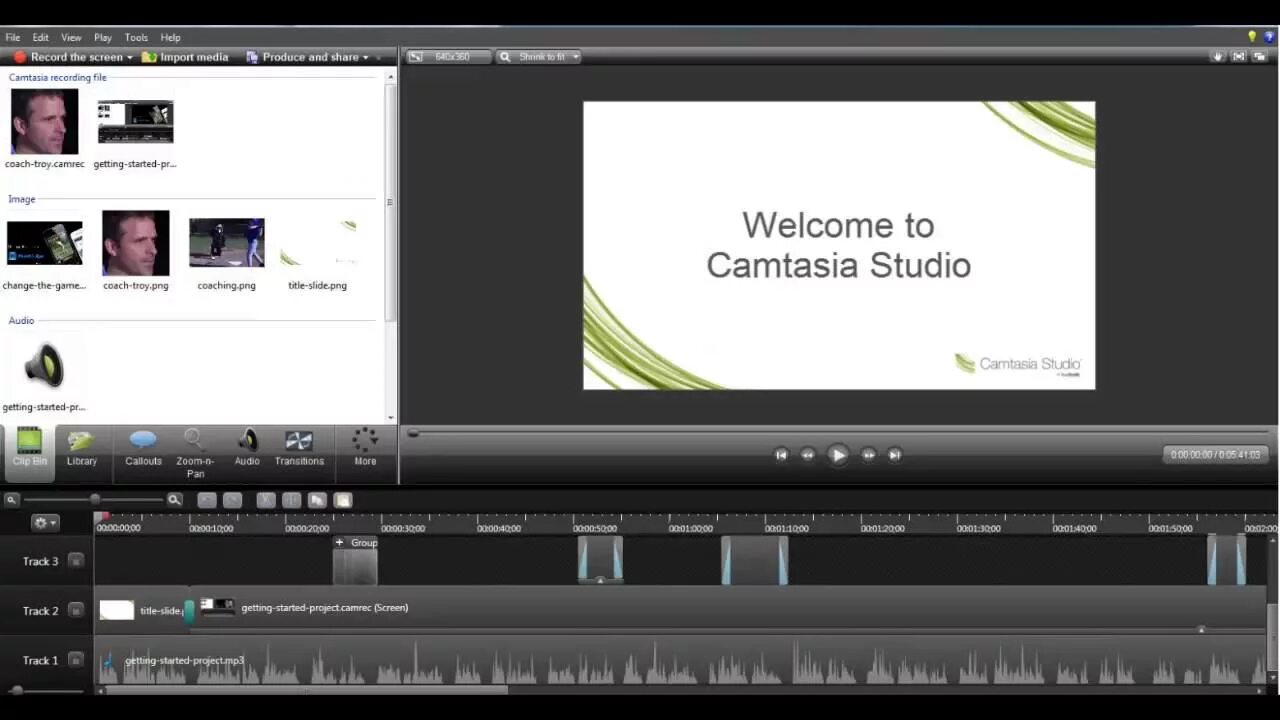Toggle the lock on Track 3
Image resolution: width=1280 pixels, height=720 pixels.
click(75, 561)
